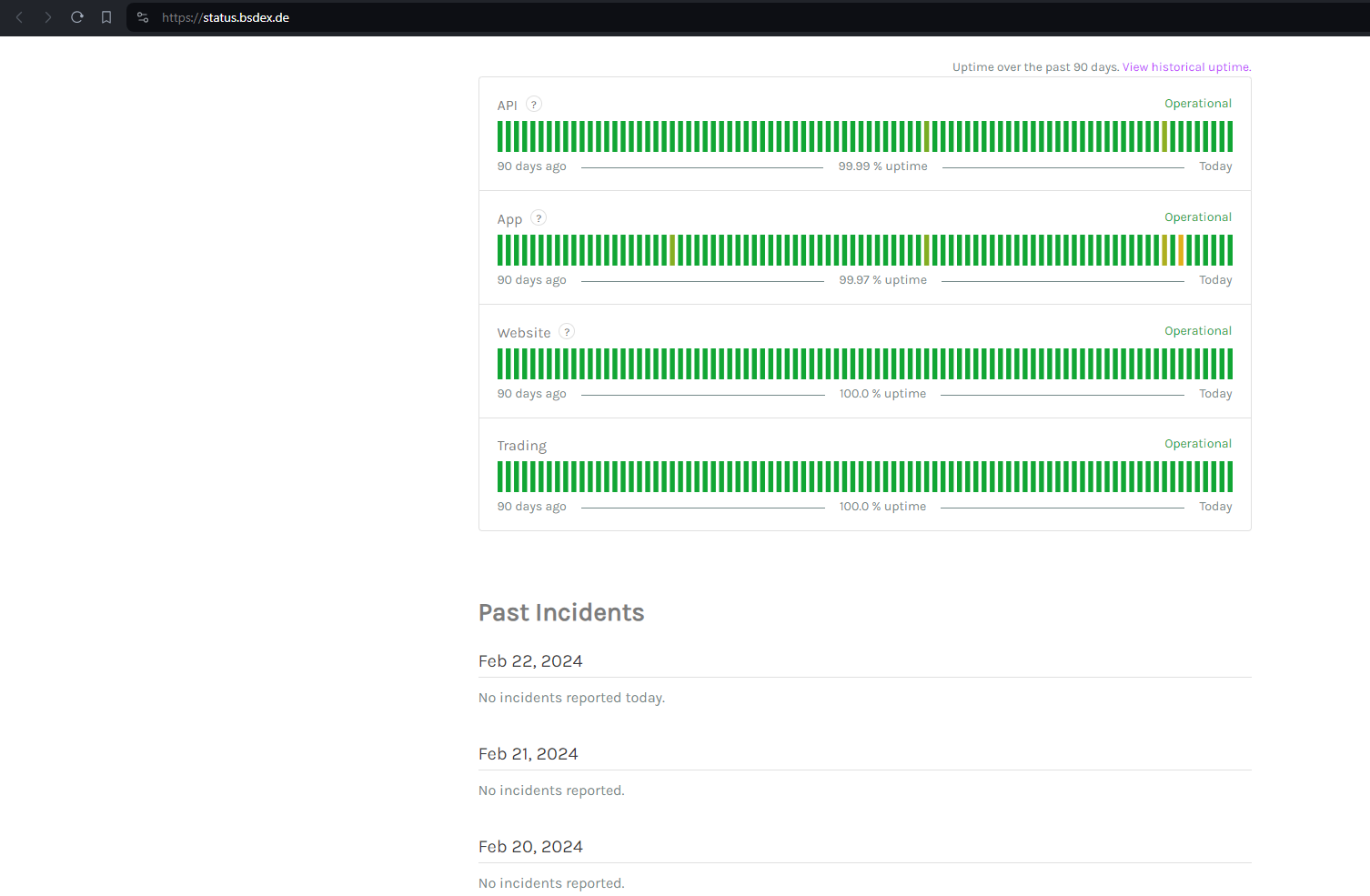Click the first bar of the Website timeline
1370x896 pixels.
click(500, 364)
